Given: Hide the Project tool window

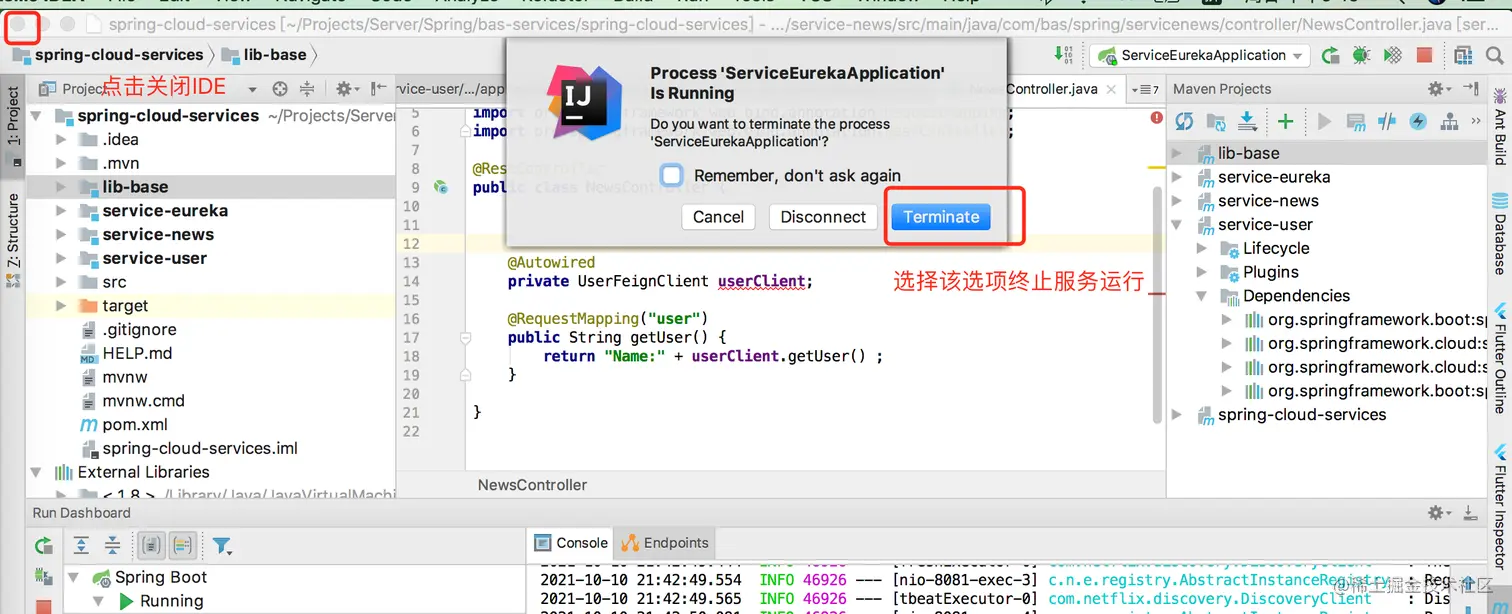Looking at the screenshot, I should click(378, 89).
